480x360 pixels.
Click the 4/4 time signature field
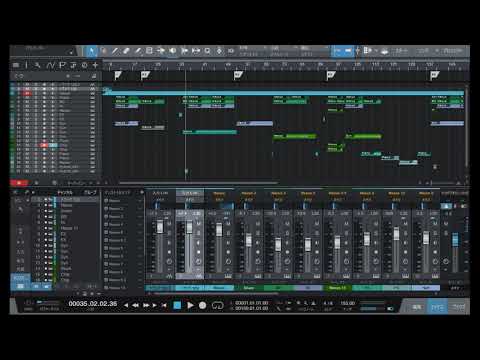pos(328,303)
